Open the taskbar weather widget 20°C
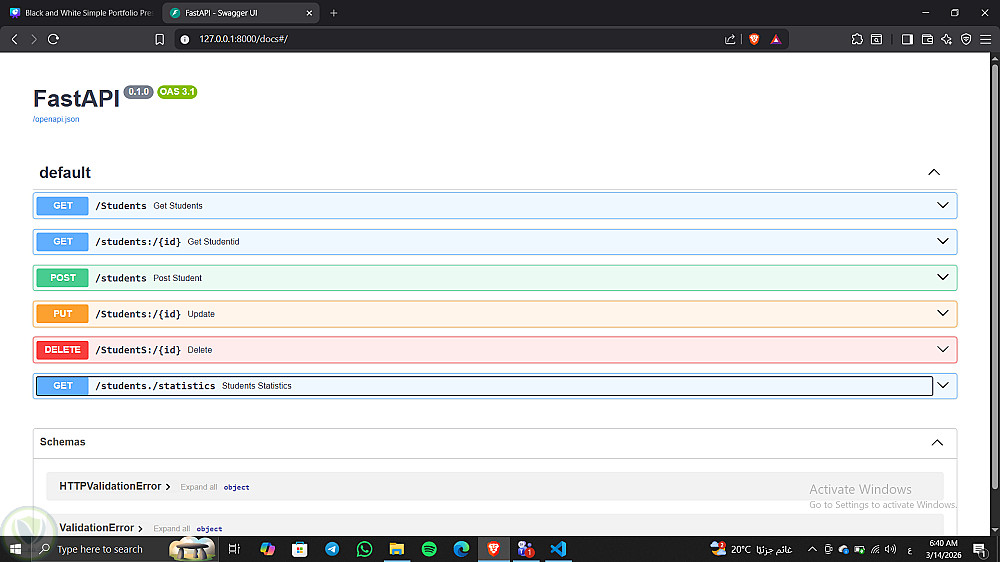Image resolution: width=1000 pixels, height=562 pixels. tap(751, 549)
